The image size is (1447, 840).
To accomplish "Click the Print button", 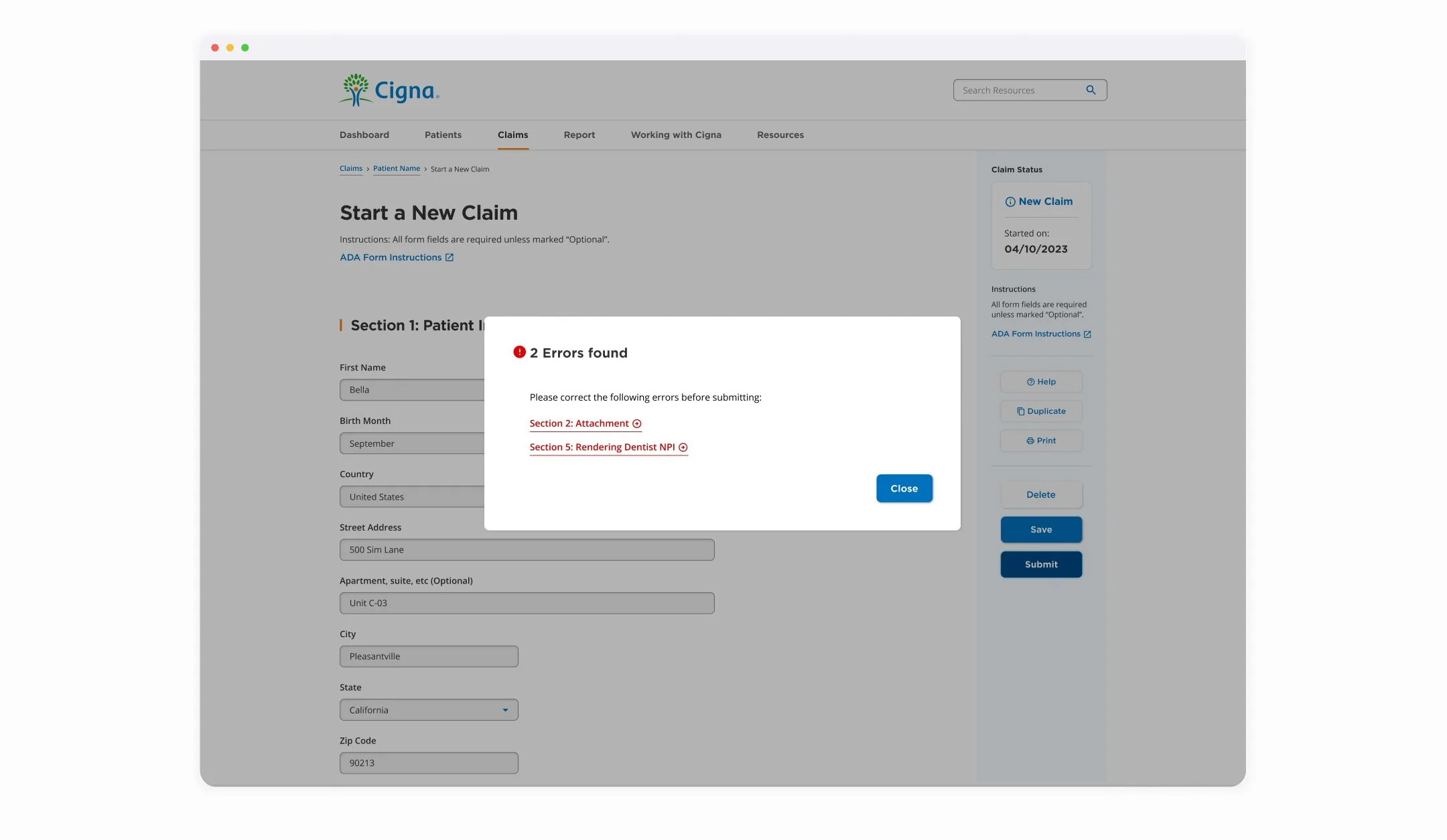I will (1040, 441).
